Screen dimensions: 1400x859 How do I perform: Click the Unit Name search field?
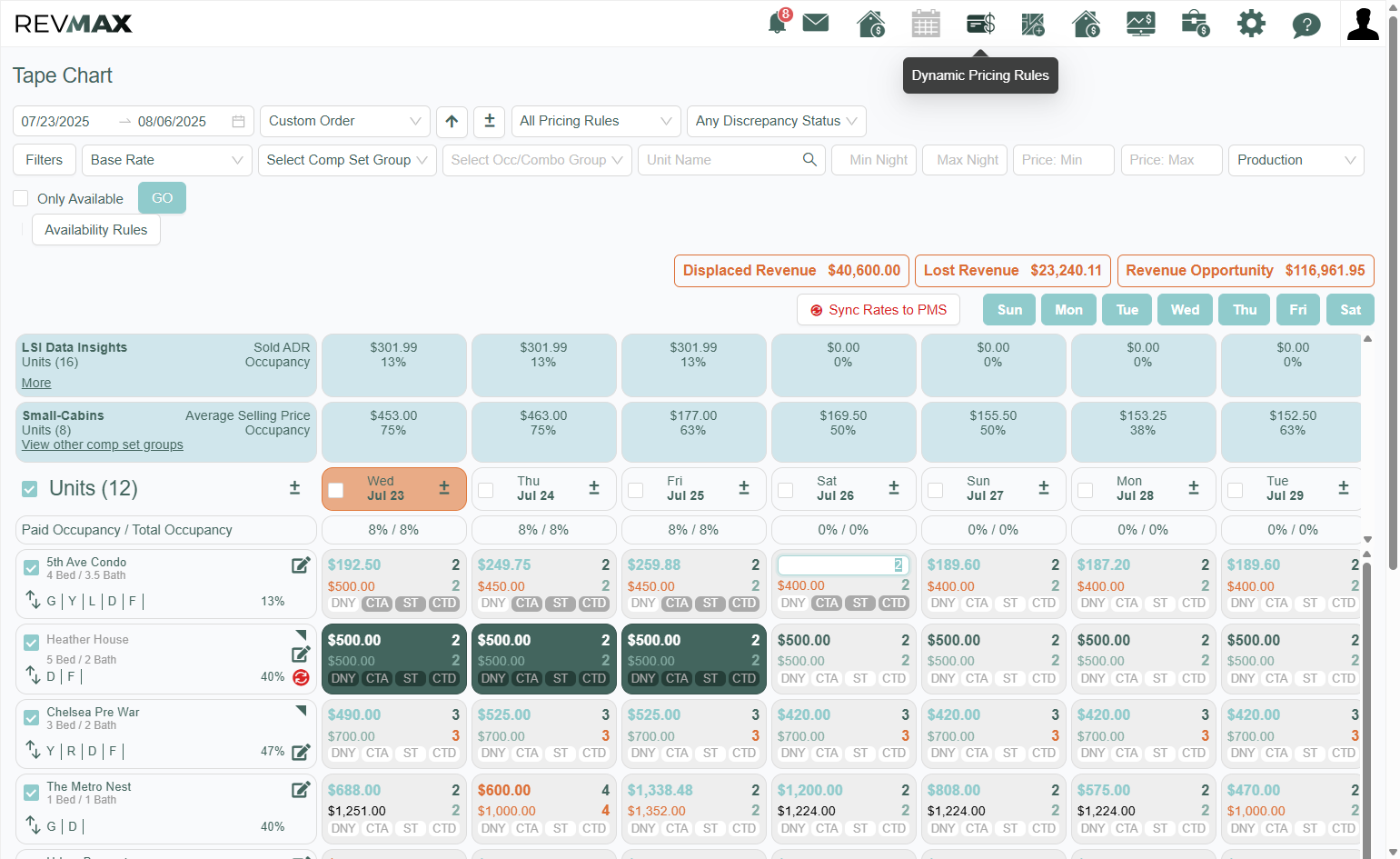pos(731,160)
